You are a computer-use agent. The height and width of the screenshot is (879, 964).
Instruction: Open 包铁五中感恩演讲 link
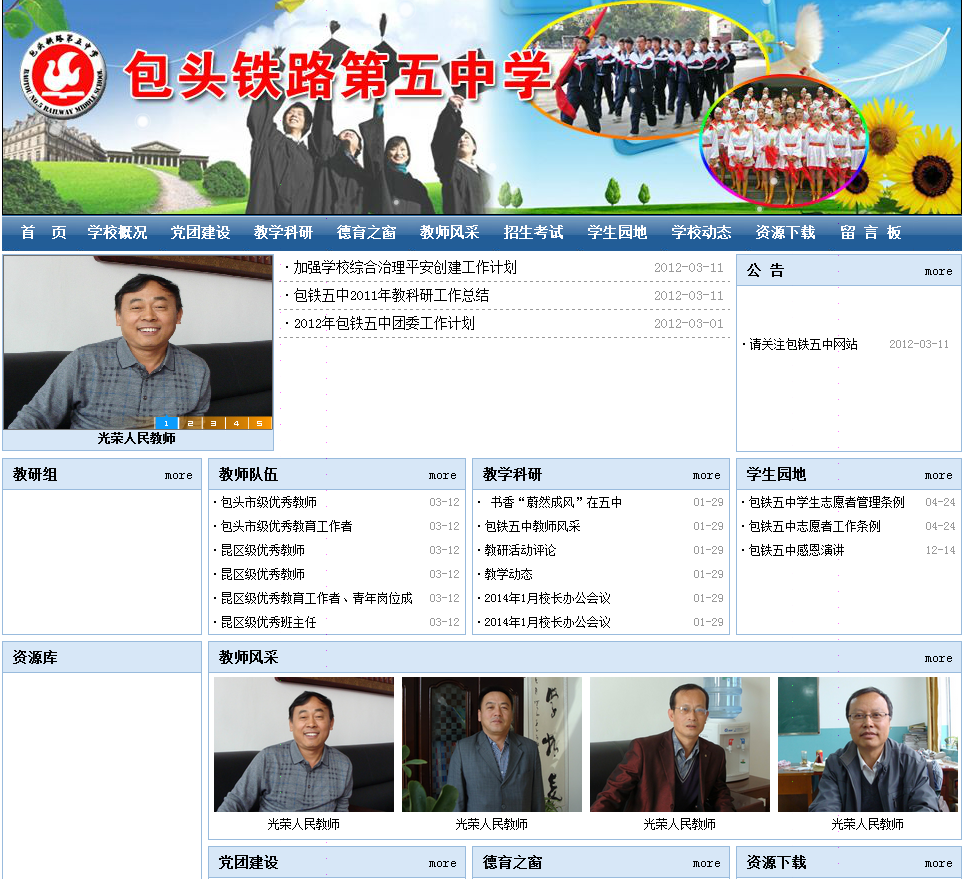796,550
